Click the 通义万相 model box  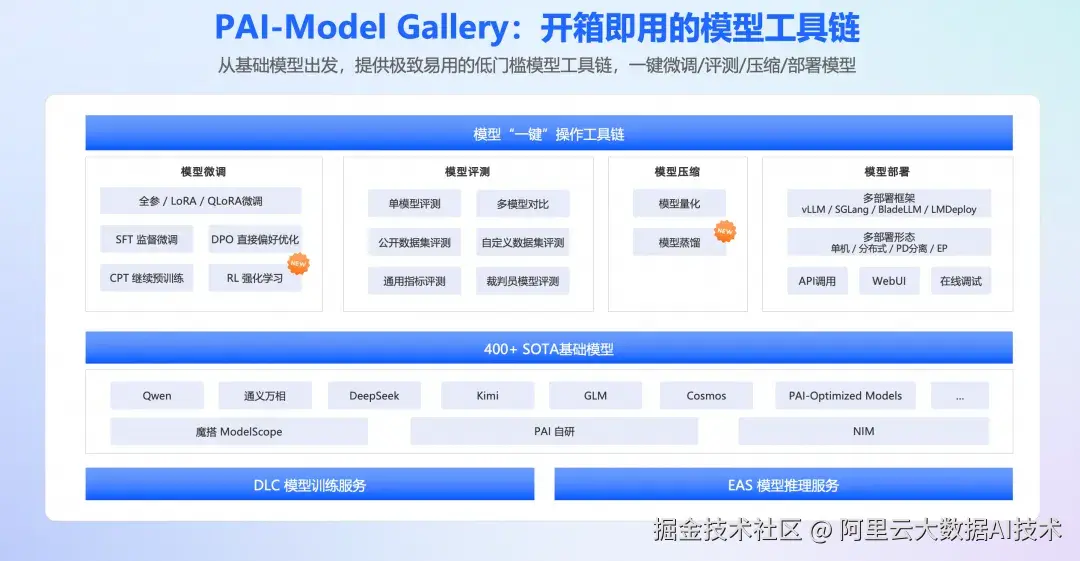(265, 396)
